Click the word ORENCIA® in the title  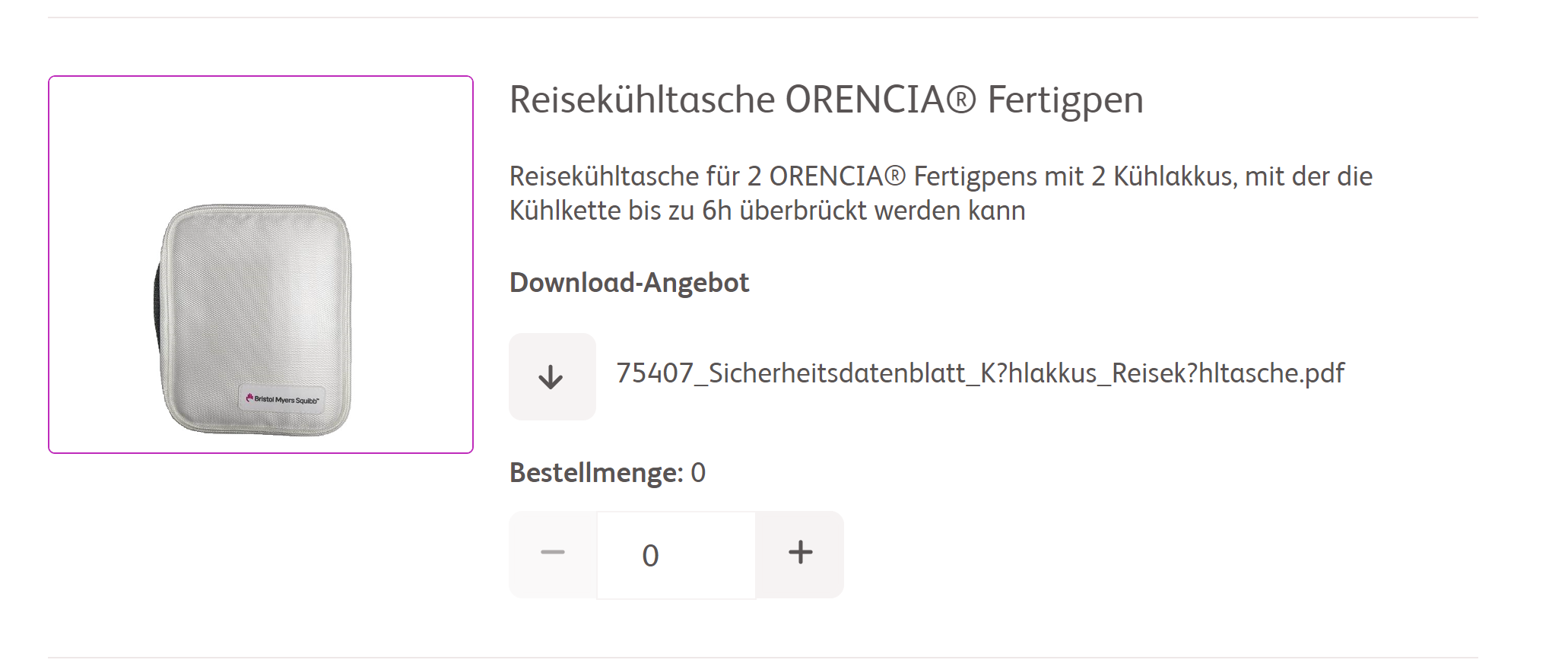(880, 100)
